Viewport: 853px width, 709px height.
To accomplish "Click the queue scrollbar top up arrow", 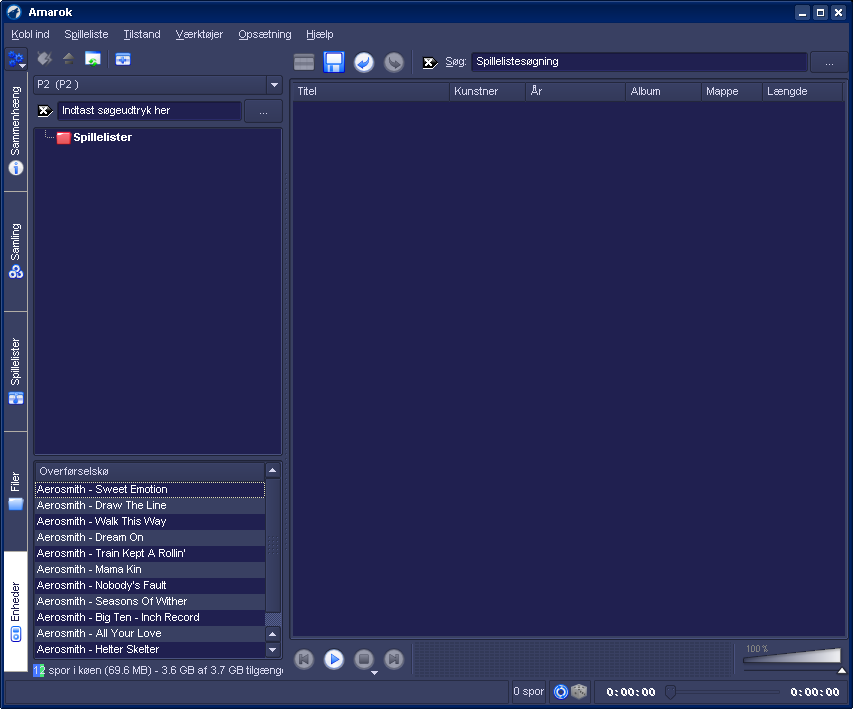I will click(273, 471).
